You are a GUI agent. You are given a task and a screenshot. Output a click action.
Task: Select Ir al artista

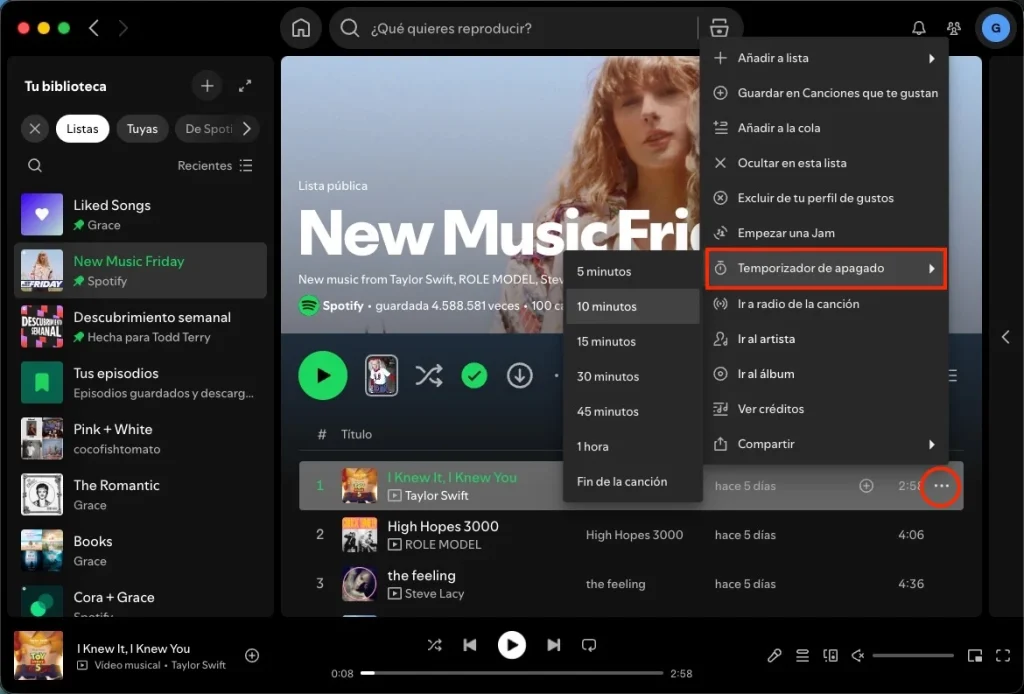[x=826, y=339]
